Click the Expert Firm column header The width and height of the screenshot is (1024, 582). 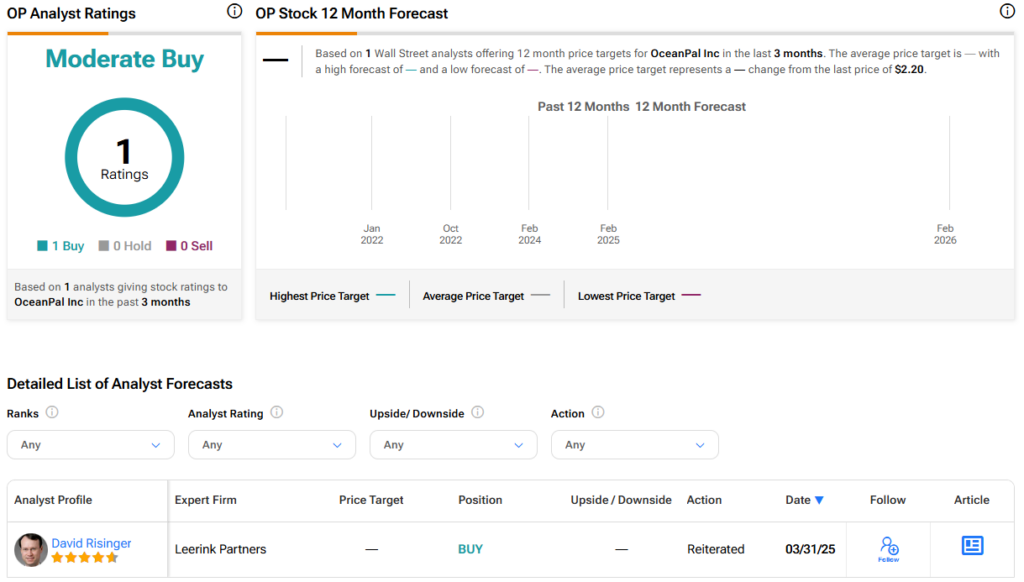click(206, 500)
